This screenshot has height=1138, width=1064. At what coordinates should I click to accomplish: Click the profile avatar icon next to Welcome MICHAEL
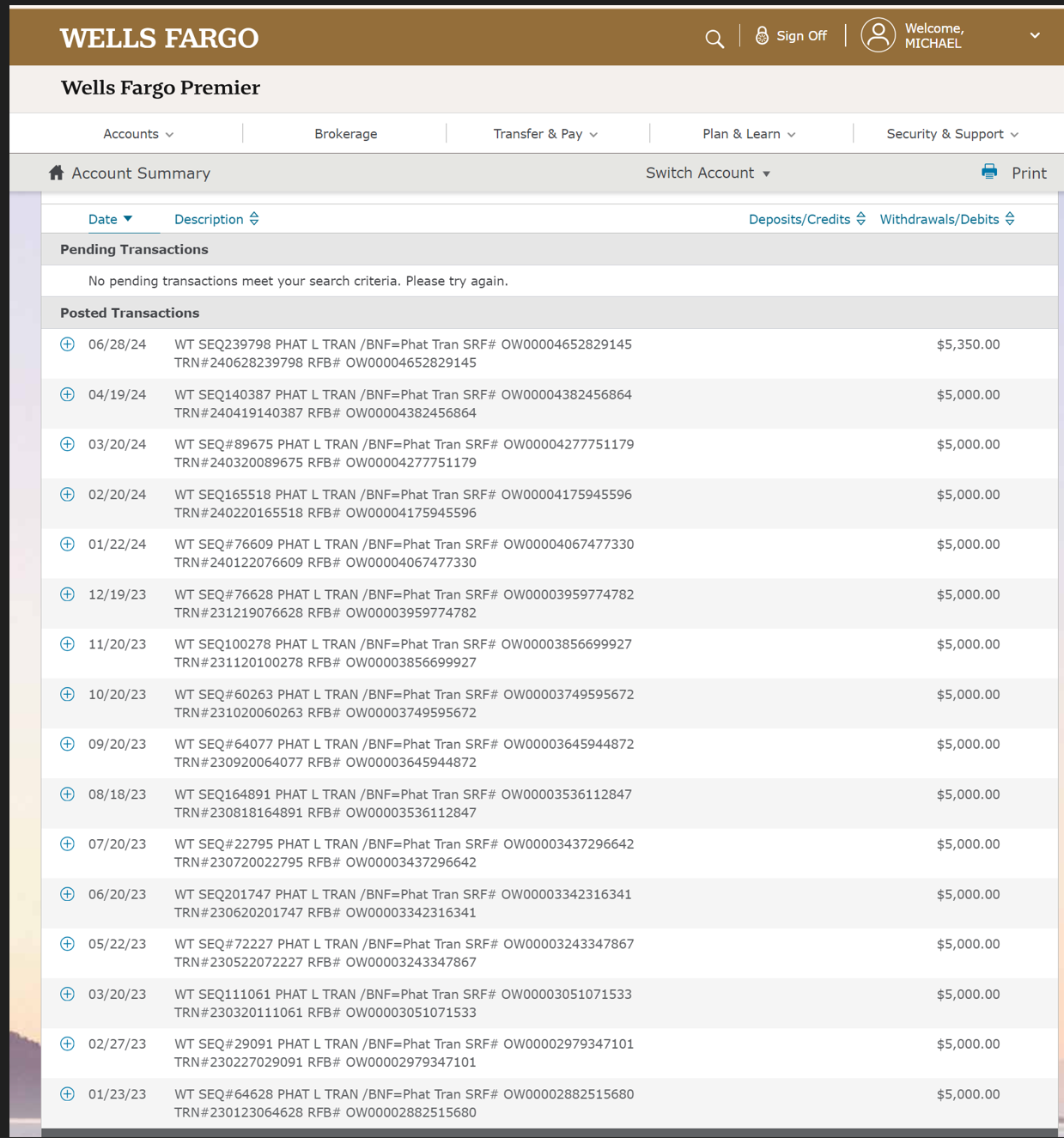[x=878, y=35]
